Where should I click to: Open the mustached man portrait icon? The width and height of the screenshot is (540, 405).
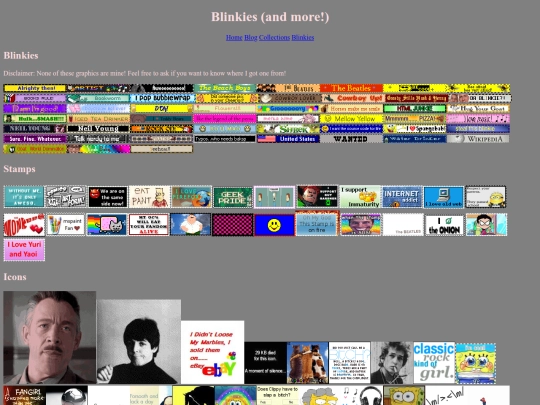pos(50,338)
